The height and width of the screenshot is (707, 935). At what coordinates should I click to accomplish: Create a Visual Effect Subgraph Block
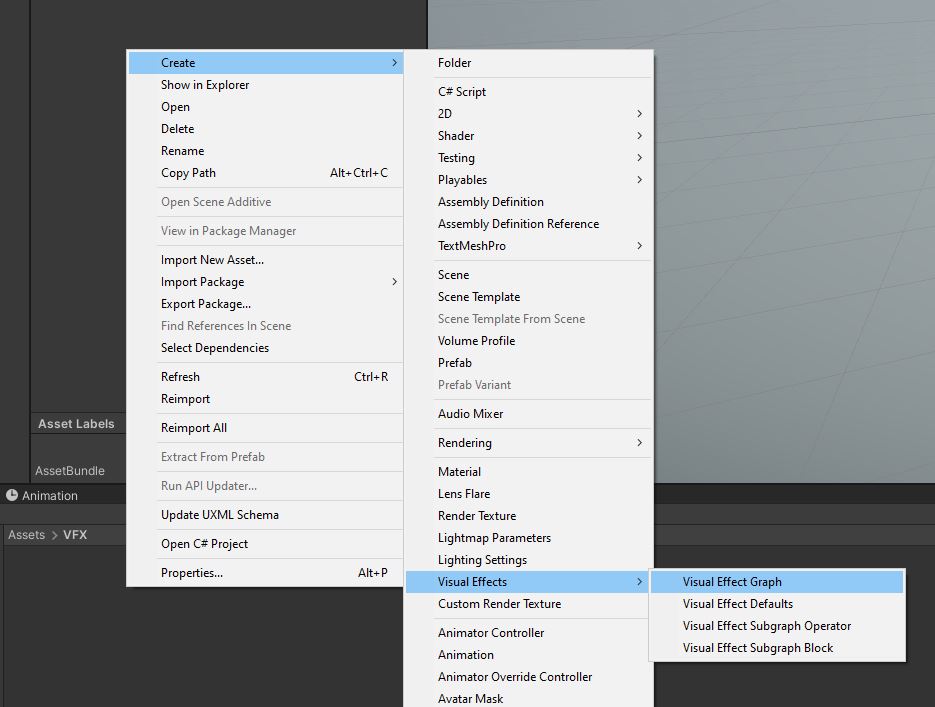(758, 647)
